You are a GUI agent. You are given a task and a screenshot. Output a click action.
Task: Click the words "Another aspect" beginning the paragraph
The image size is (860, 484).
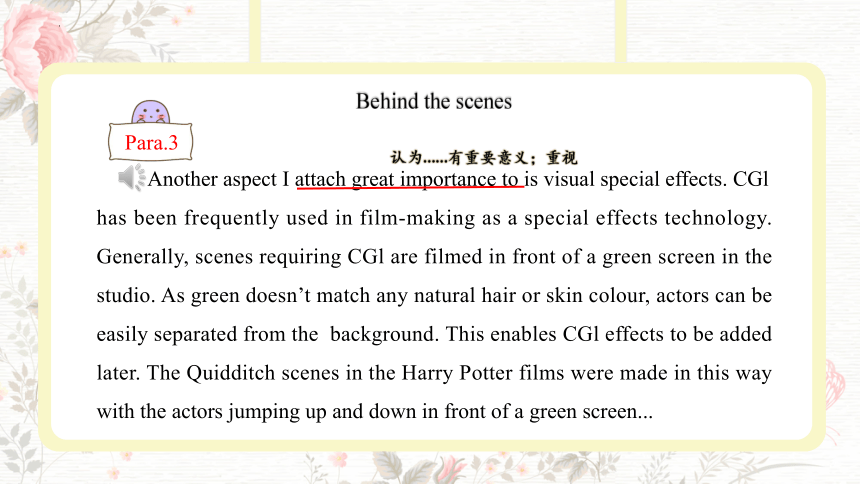point(212,179)
